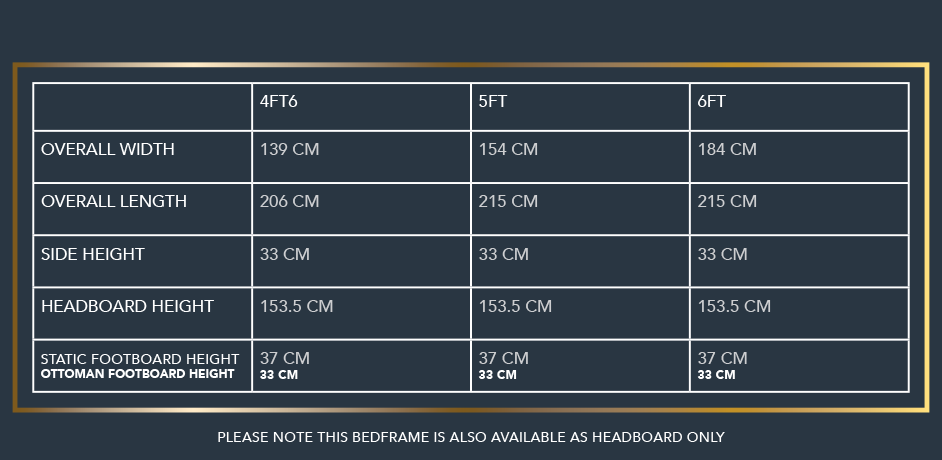Click the 206 CM length cell

pos(290,202)
